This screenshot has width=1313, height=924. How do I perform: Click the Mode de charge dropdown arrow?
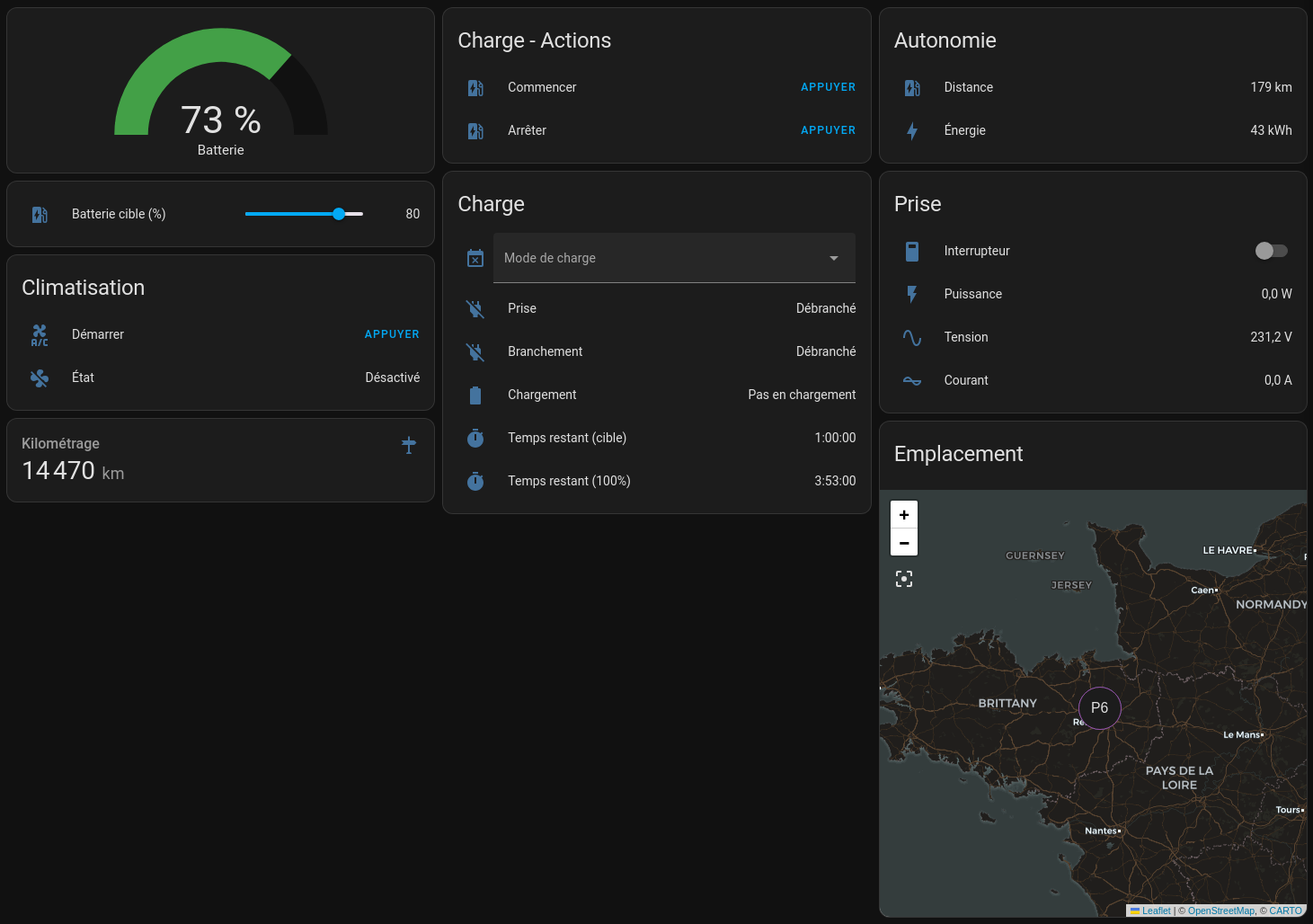click(834, 258)
